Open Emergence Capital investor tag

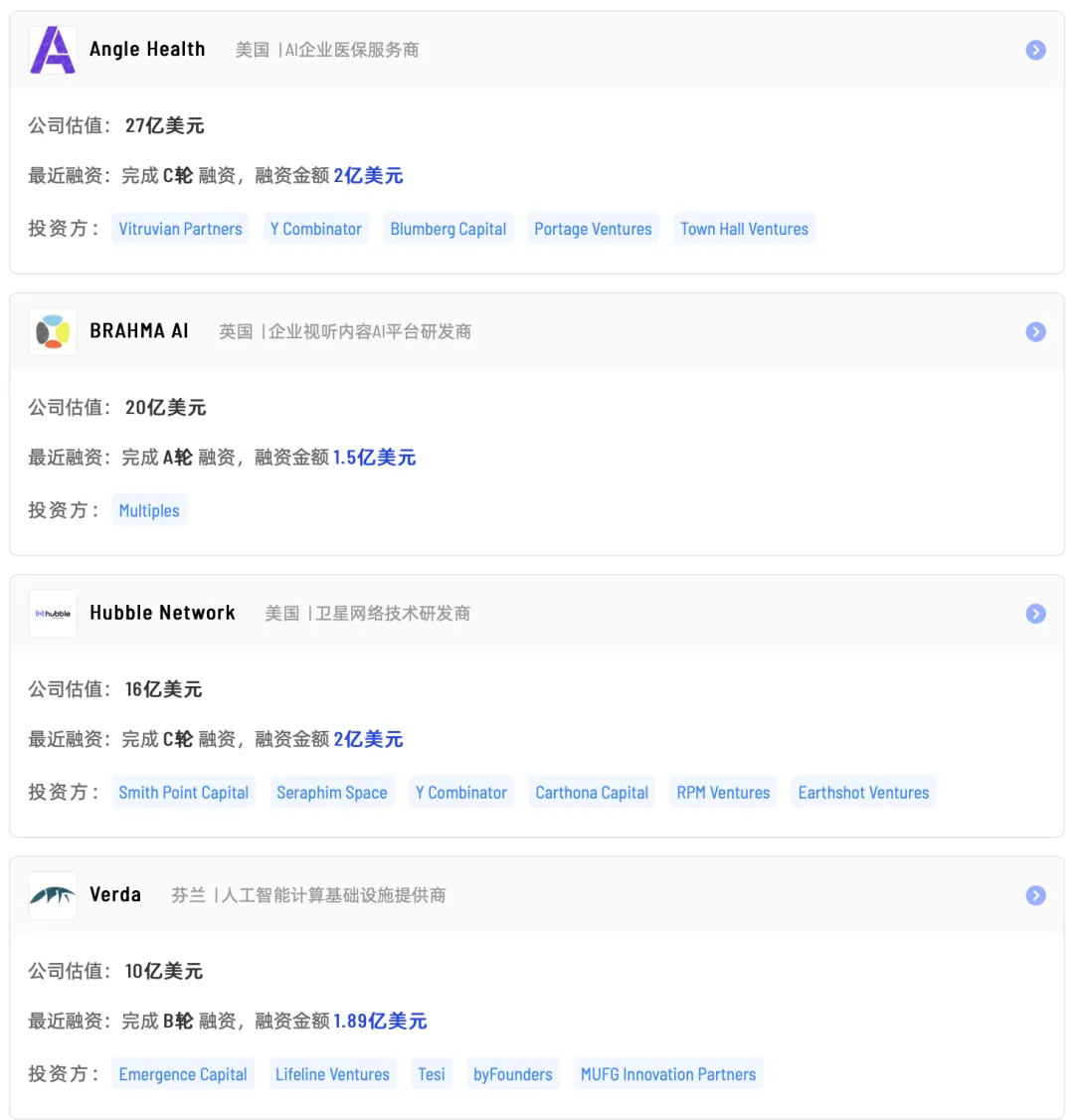pyautogui.click(x=183, y=1074)
